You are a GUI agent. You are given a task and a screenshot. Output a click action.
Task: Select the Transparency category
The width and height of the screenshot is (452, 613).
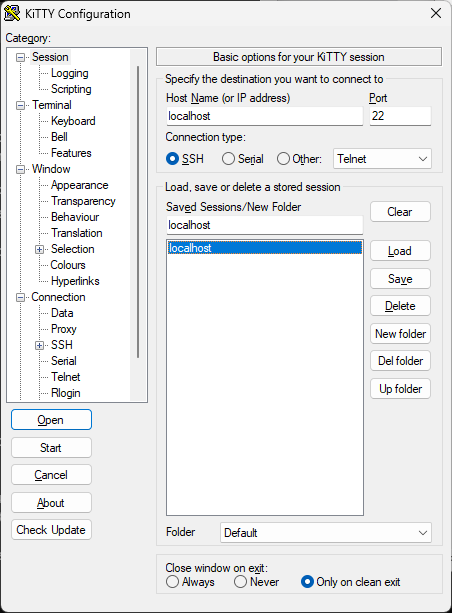(83, 201)
